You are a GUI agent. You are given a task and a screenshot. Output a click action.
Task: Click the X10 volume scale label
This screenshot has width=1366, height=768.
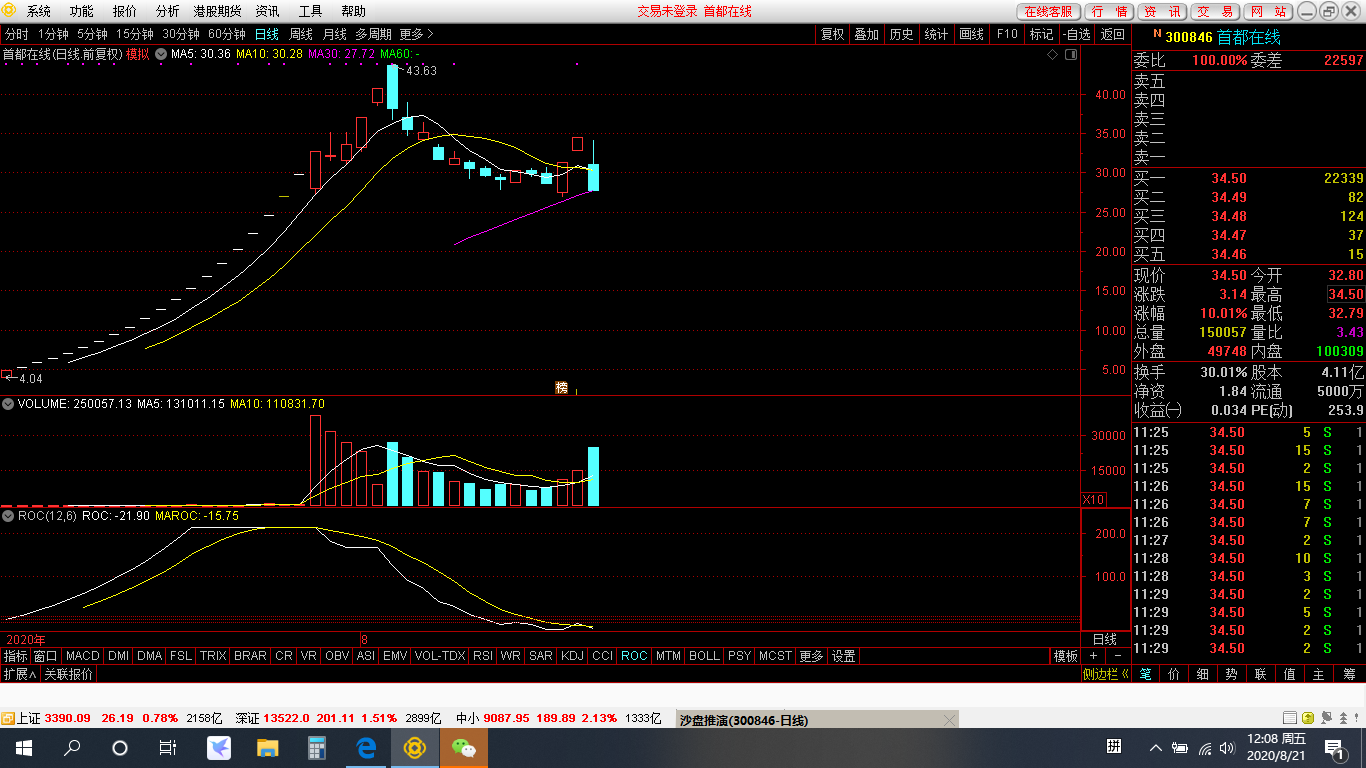click(1094, 499)
